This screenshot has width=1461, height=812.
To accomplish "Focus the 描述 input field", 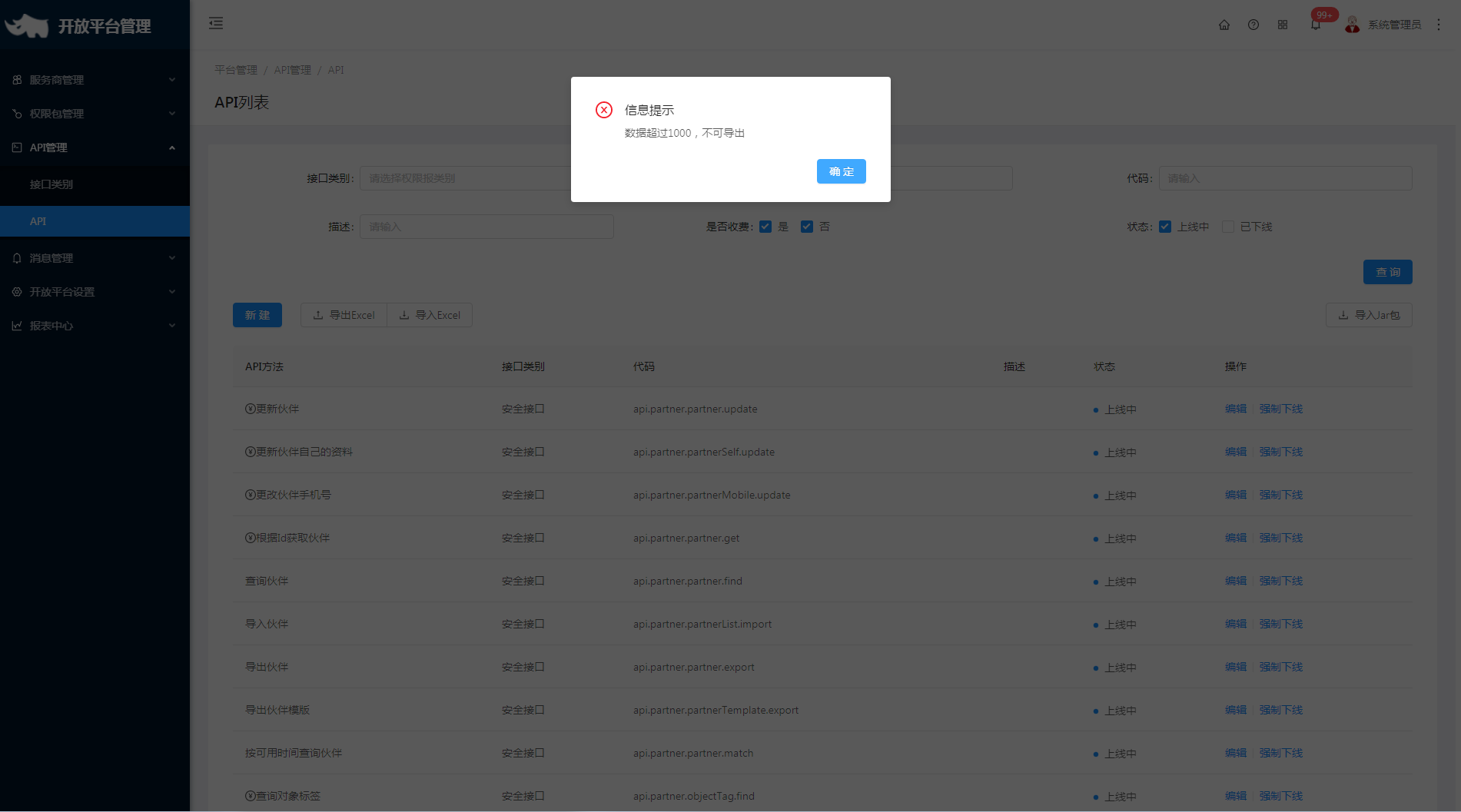I will [486, 227].
